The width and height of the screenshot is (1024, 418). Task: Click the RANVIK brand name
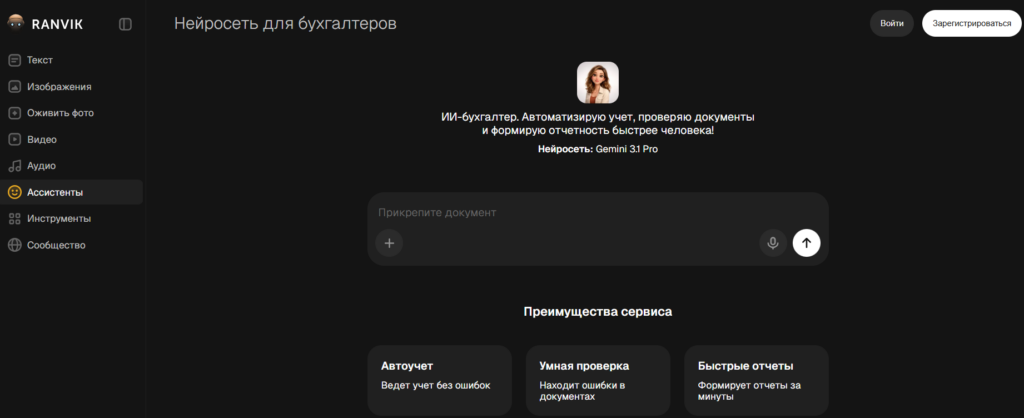point(57,24)
